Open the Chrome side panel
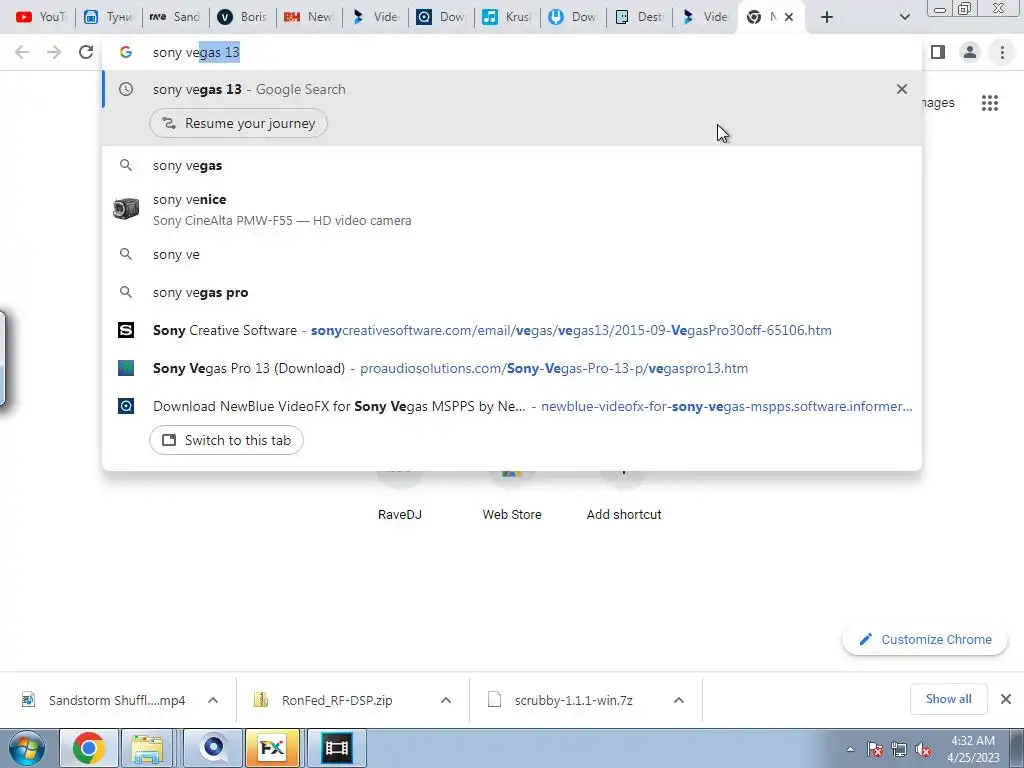The image size is (1024, 768). click(938, 52)
